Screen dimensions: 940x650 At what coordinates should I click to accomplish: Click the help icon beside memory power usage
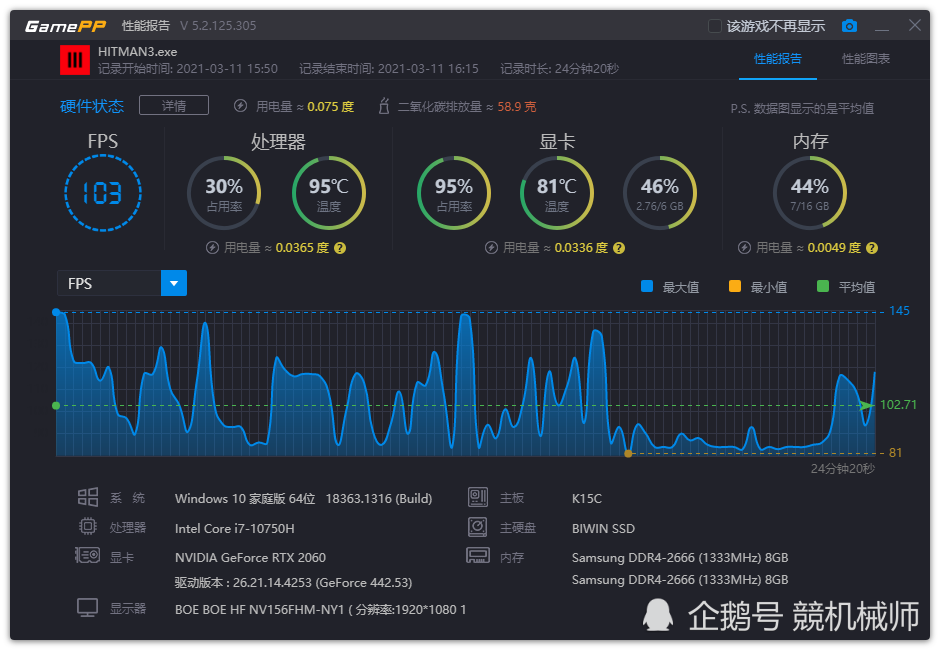coord(872,248)
